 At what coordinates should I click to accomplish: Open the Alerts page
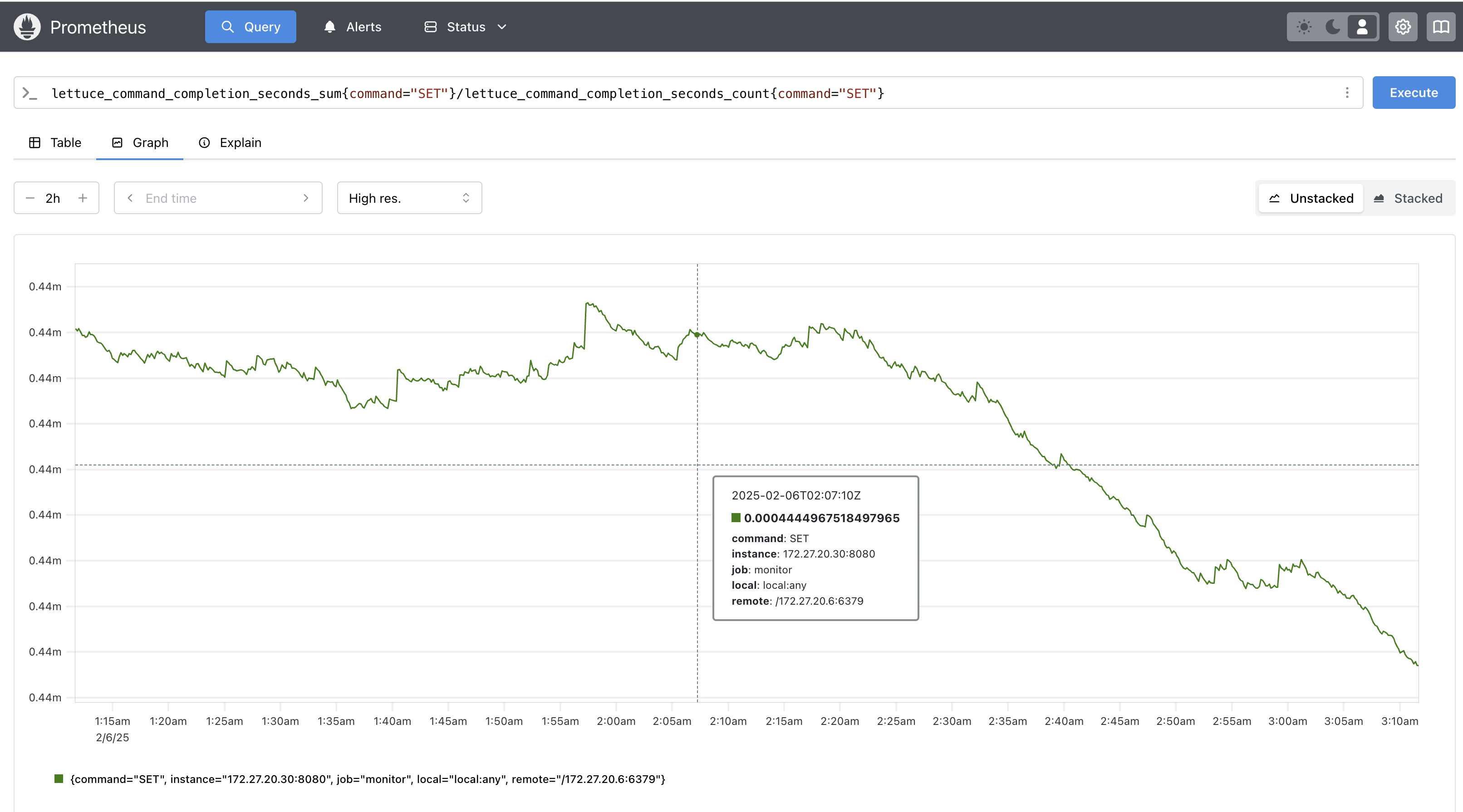click(353, 27)
